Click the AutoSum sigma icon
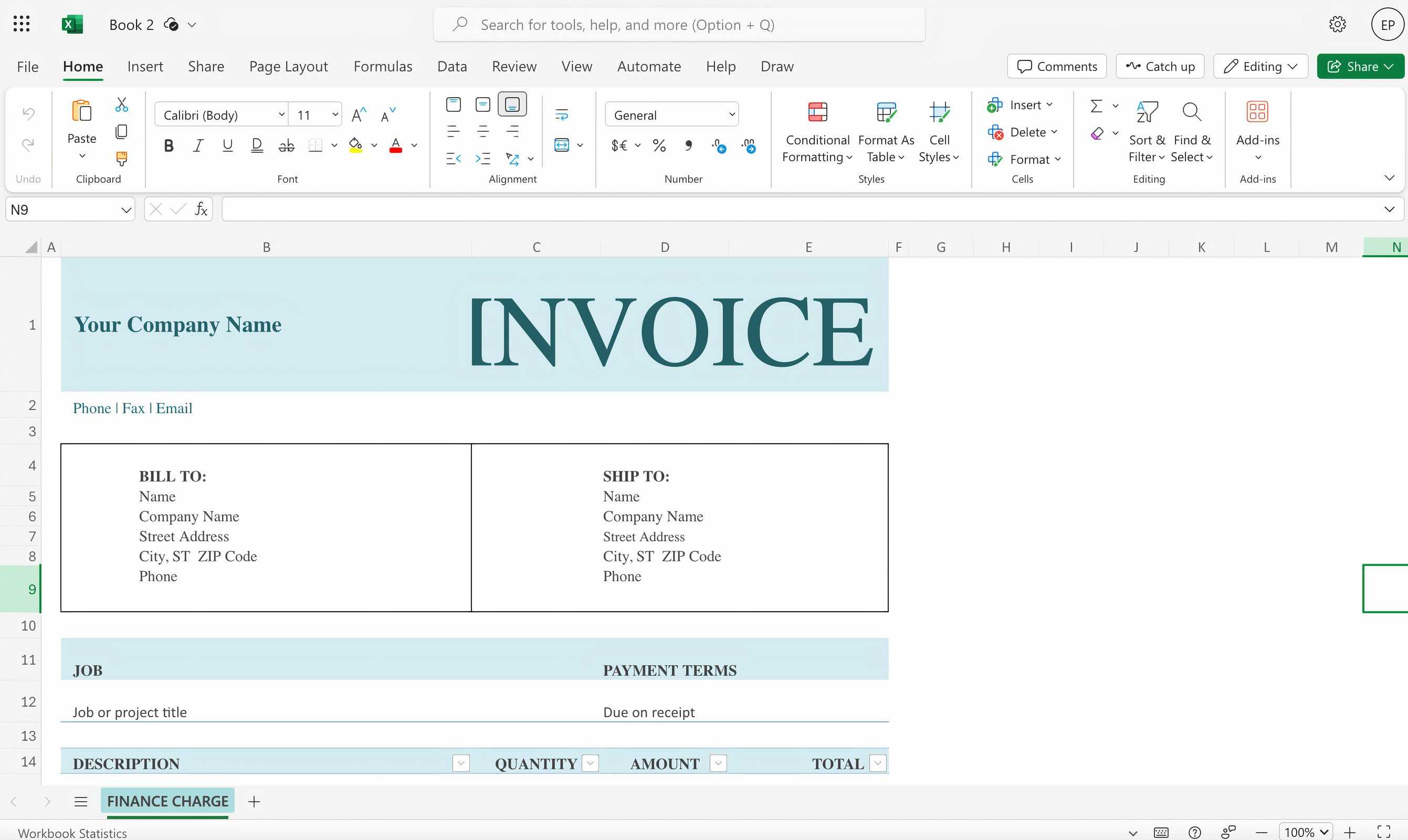Image resolution: width=1408 pixels, height=840 pixels. click(x=1096, y=106)
